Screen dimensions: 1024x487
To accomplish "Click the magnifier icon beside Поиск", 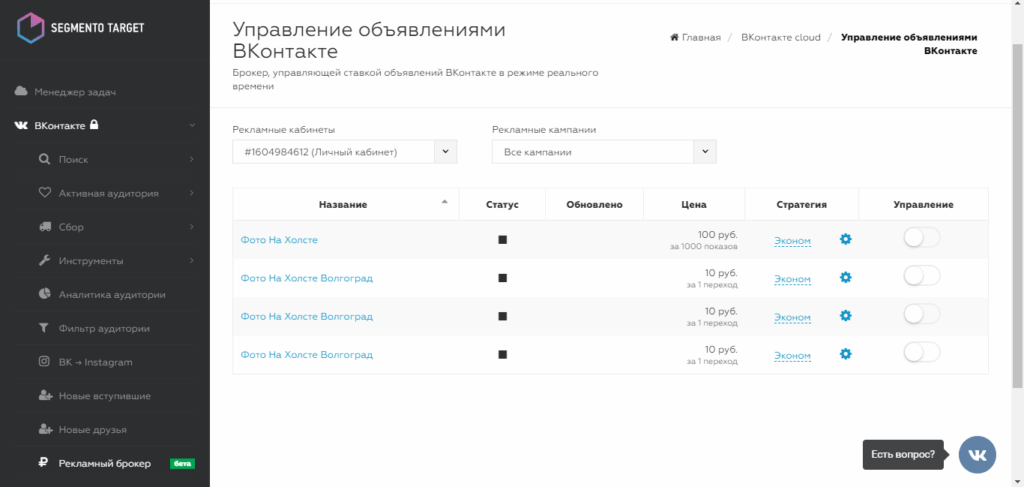I will 44,159.
